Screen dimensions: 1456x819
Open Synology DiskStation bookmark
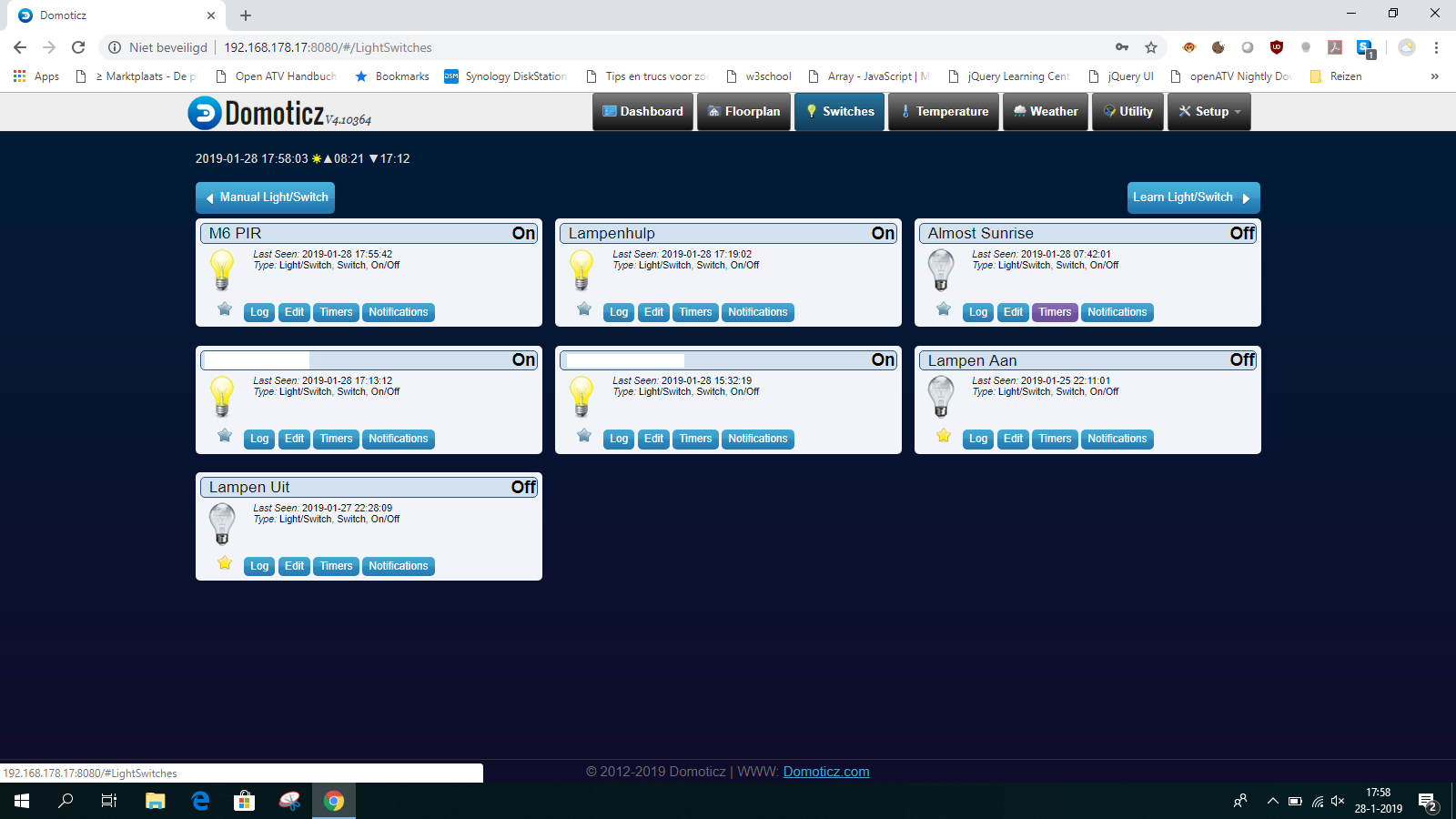tap(506, 76)
